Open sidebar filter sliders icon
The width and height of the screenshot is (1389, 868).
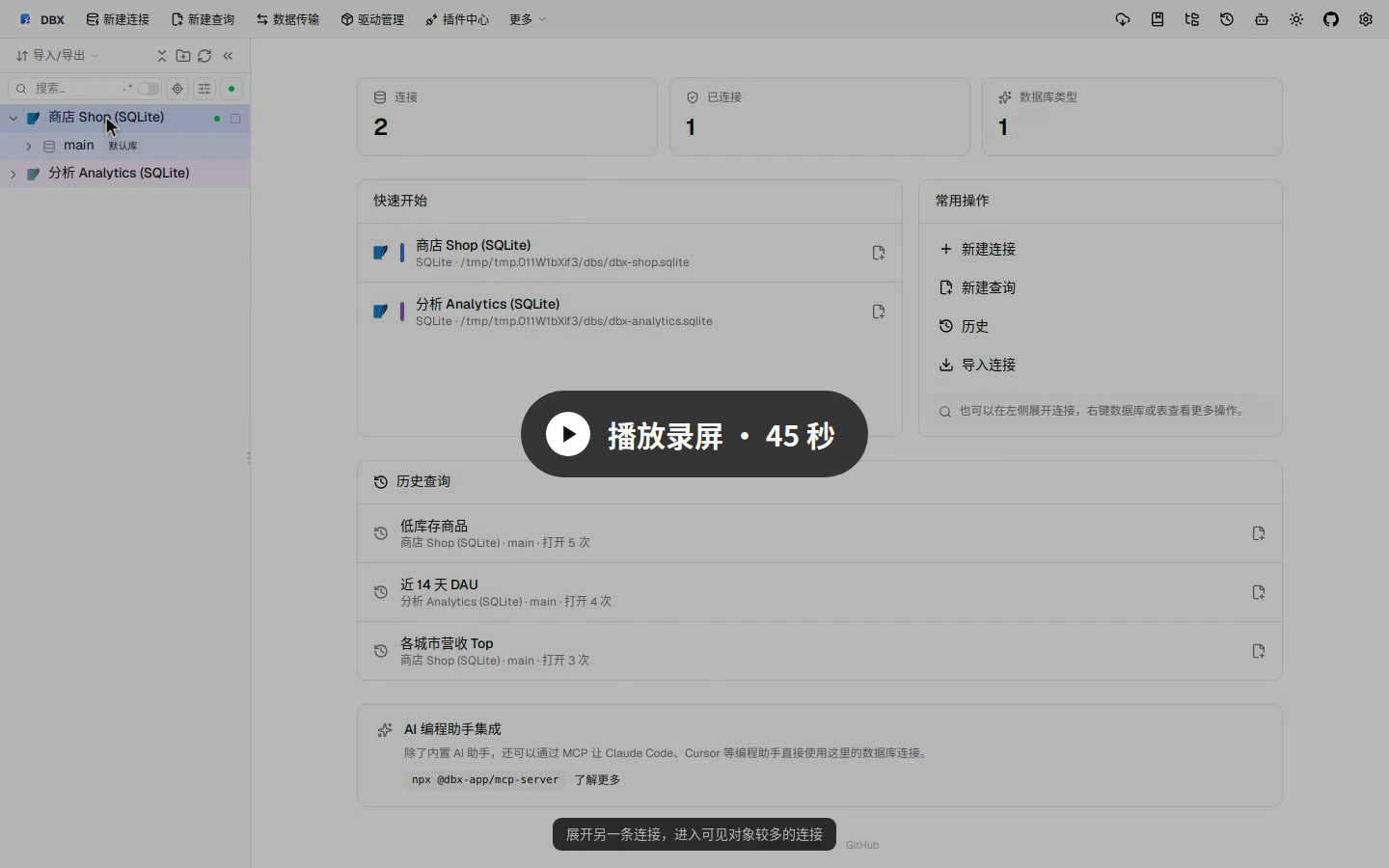pyautogui.click(x=204, y=89)
